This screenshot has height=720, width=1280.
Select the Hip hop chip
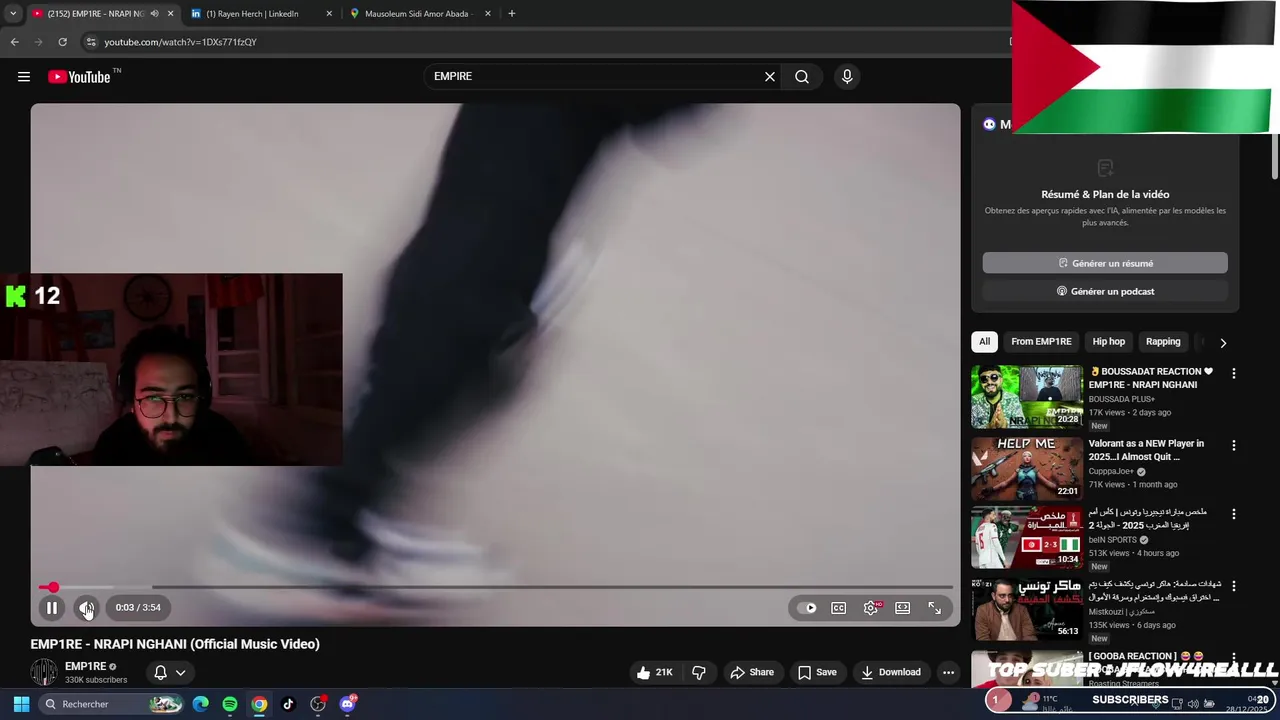[1108, 342]
